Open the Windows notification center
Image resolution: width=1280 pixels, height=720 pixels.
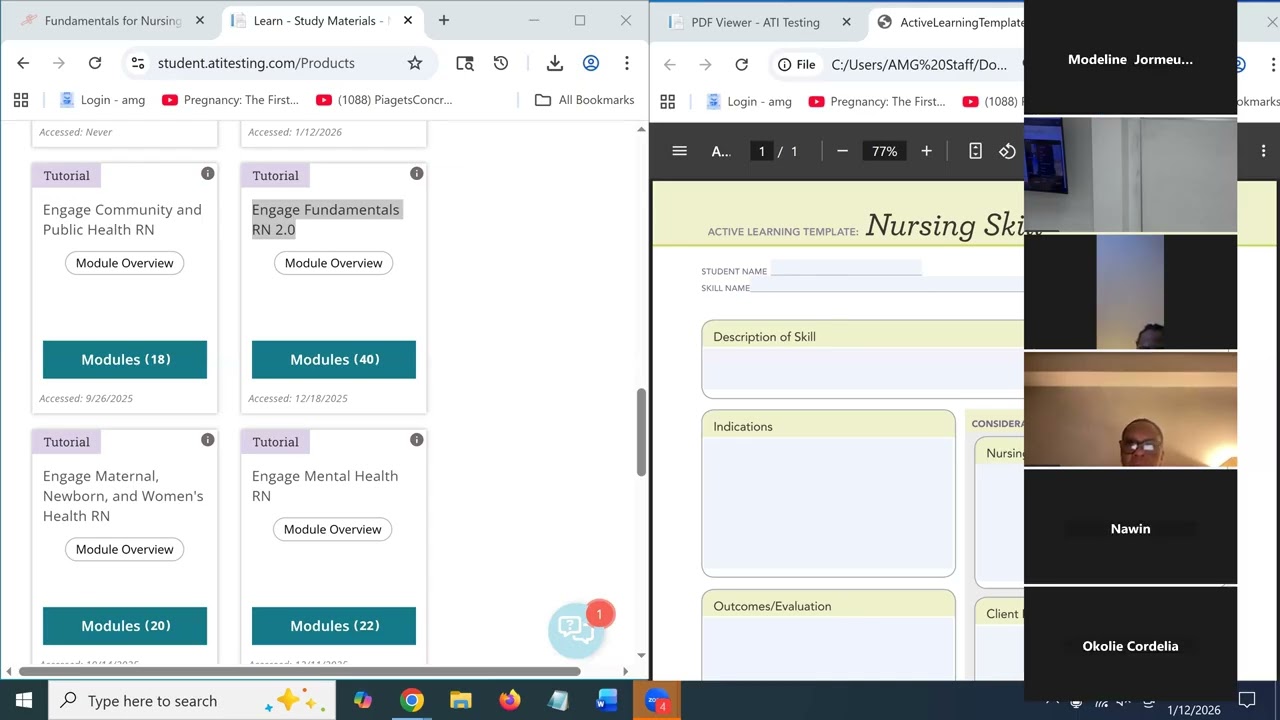(x=1247, y=700)
